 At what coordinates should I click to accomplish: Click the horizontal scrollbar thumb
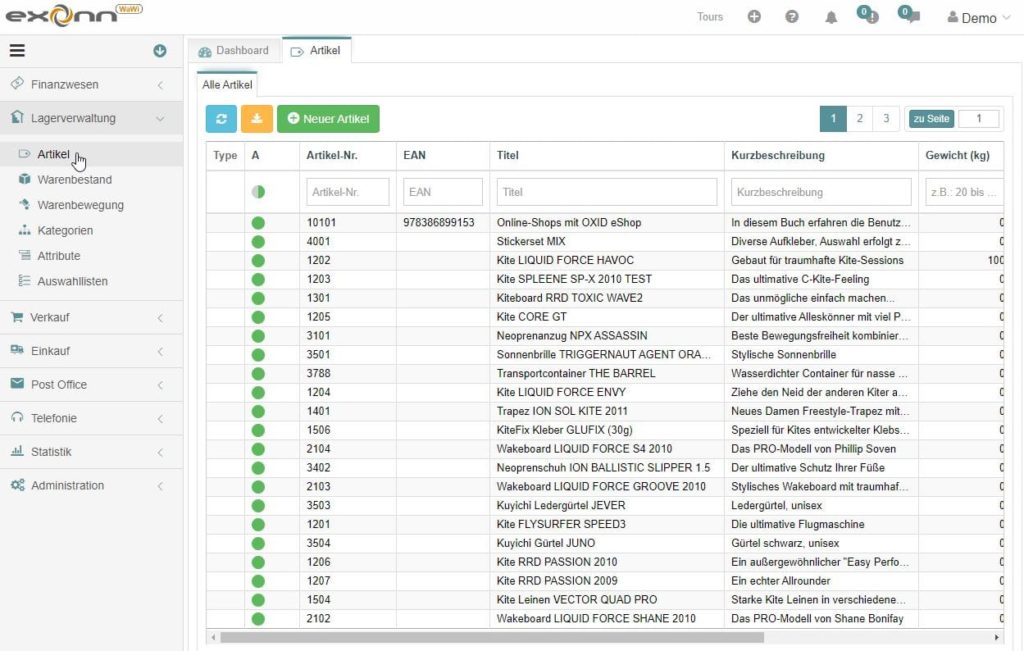(x=492, y=637)
